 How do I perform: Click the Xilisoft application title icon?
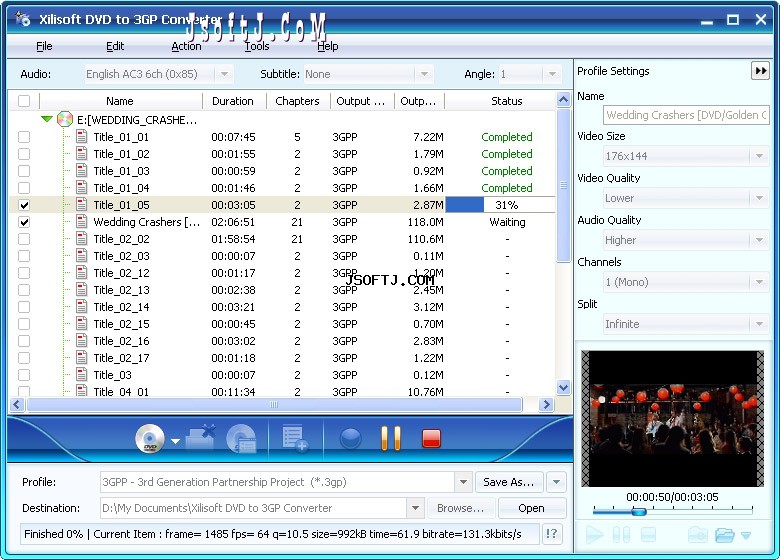click(x=23, y=19)
